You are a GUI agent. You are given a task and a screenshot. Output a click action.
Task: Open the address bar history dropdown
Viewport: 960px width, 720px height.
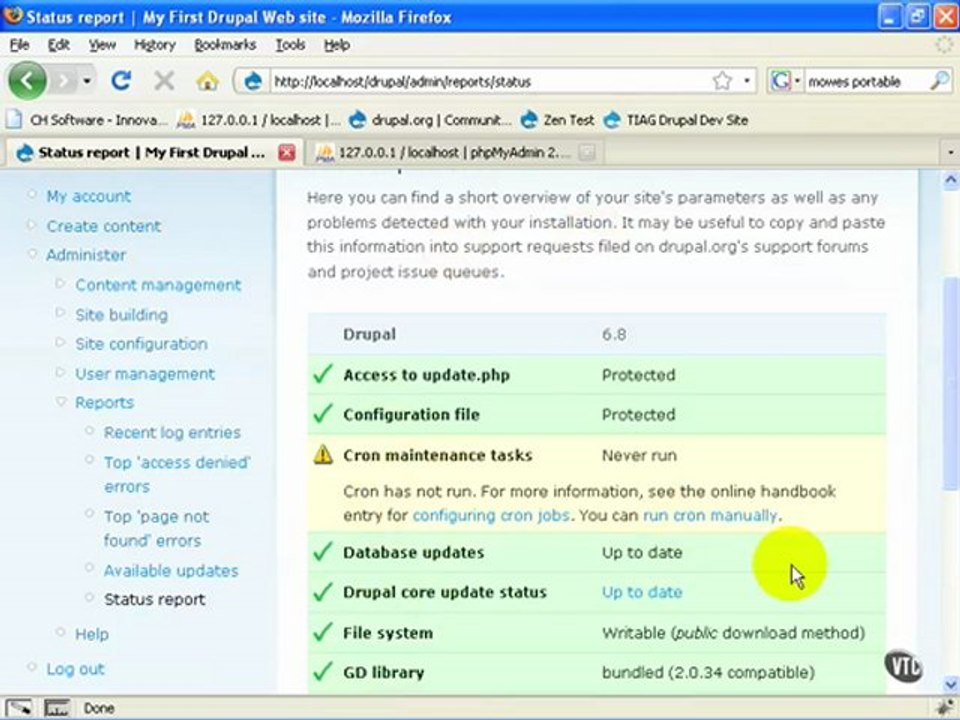[747, 81]
